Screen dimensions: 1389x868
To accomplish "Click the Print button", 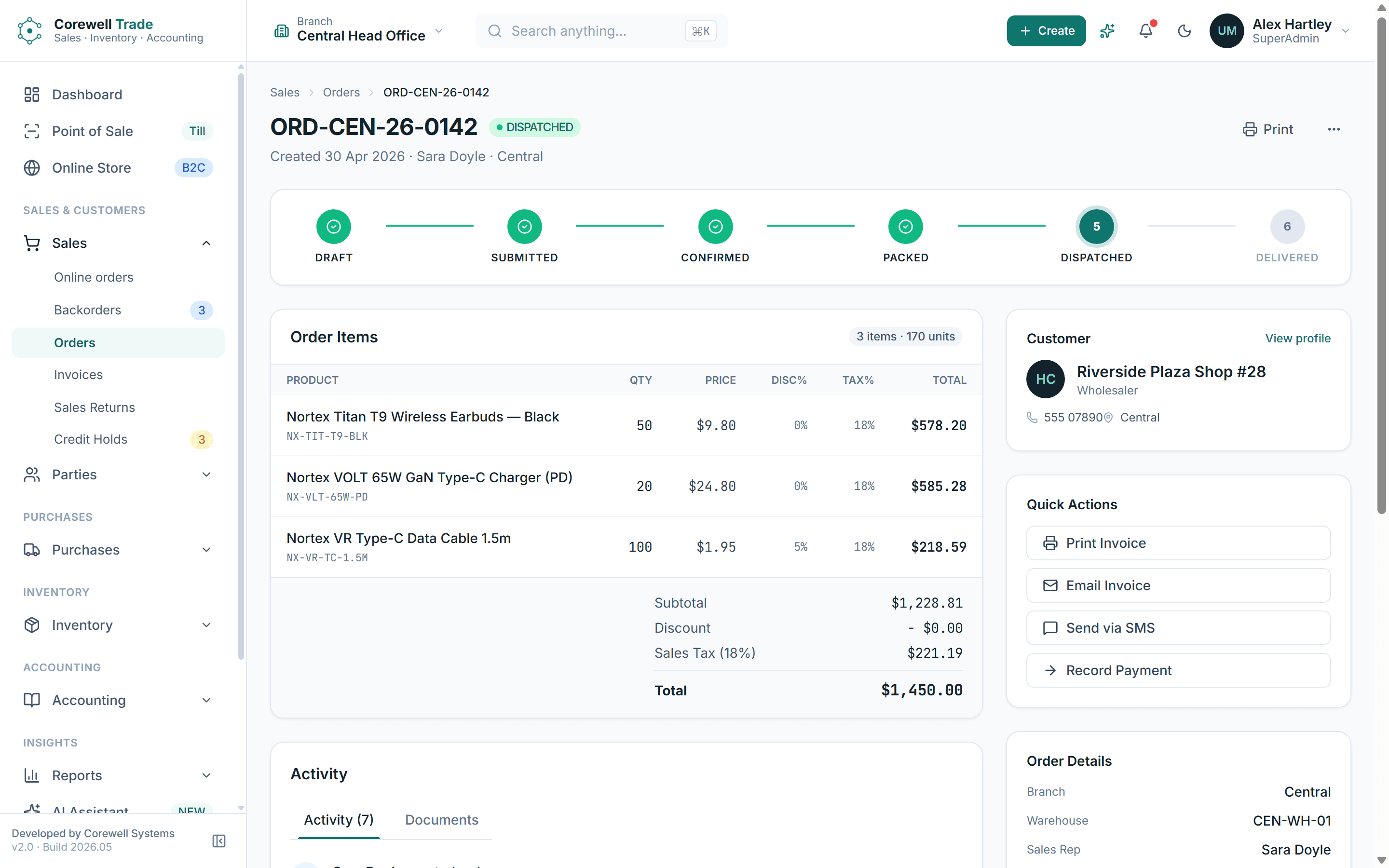I will tap(1267, 130).
